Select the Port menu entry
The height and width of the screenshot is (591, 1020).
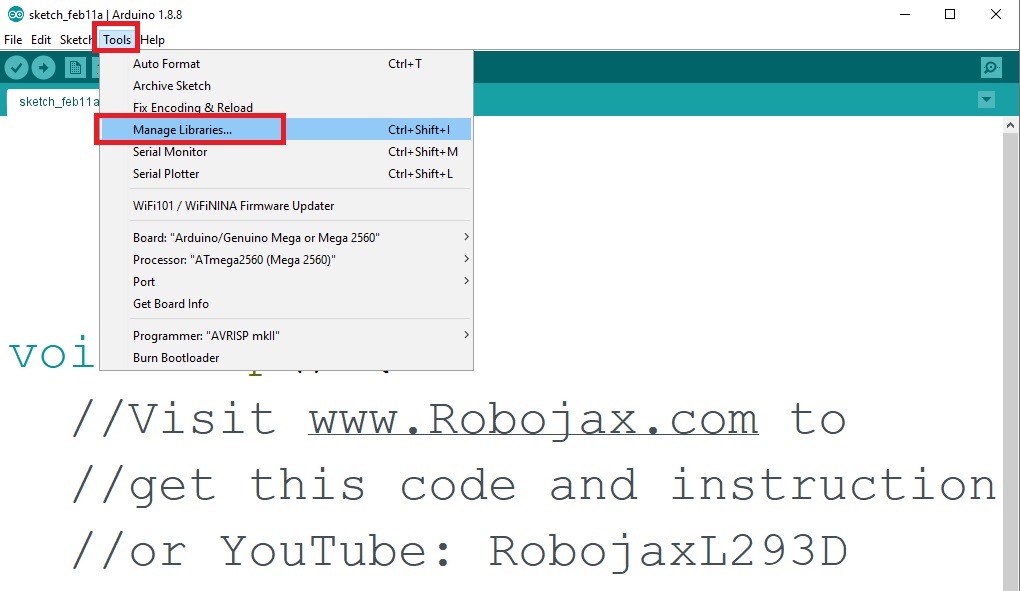(286, 282)
